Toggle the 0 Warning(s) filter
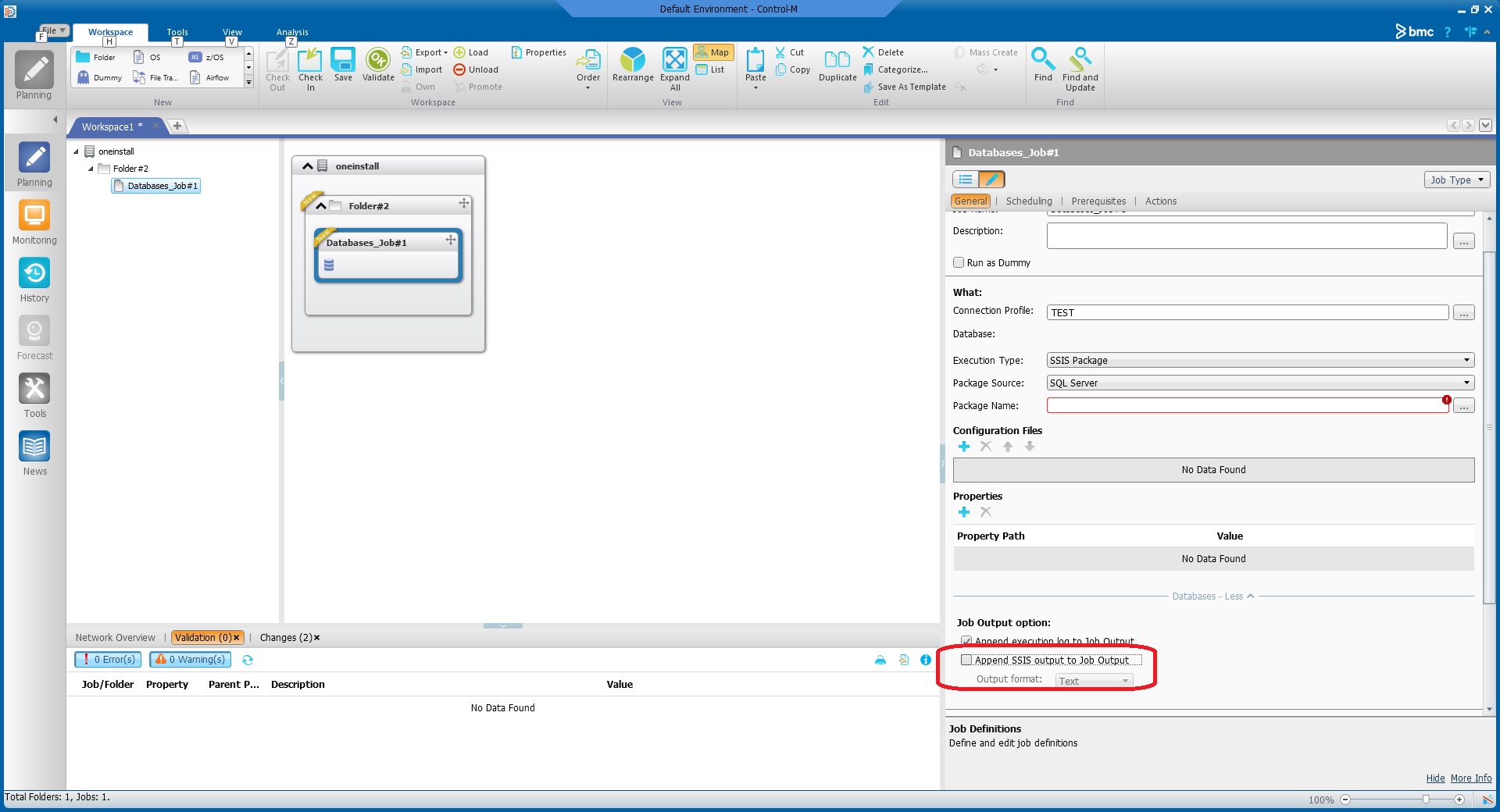 tap(190, 660)
